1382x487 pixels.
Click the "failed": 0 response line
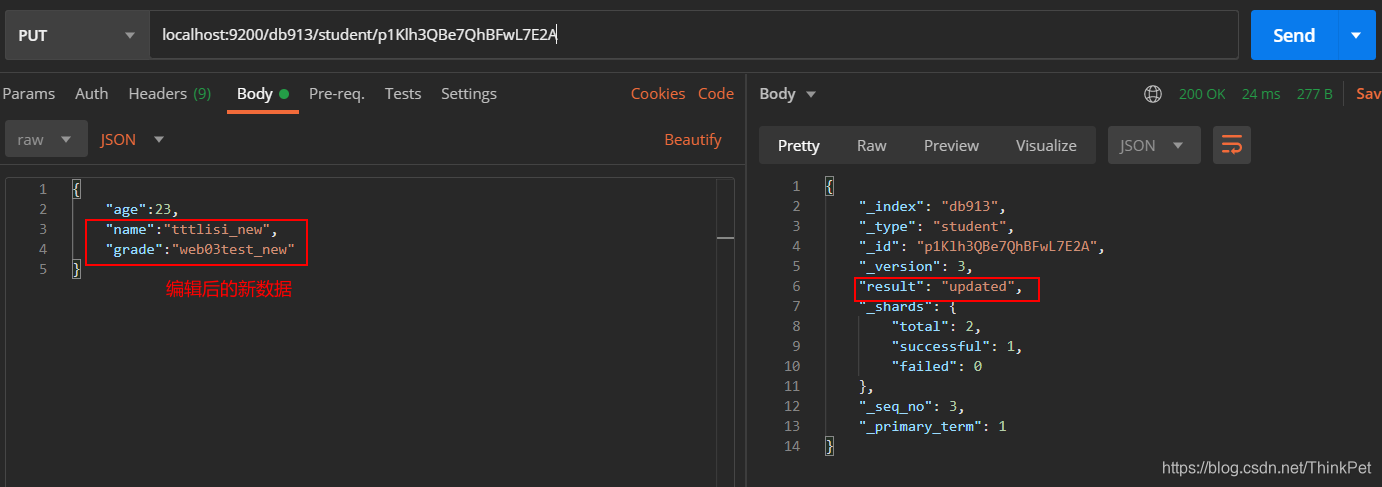point(937,366)
